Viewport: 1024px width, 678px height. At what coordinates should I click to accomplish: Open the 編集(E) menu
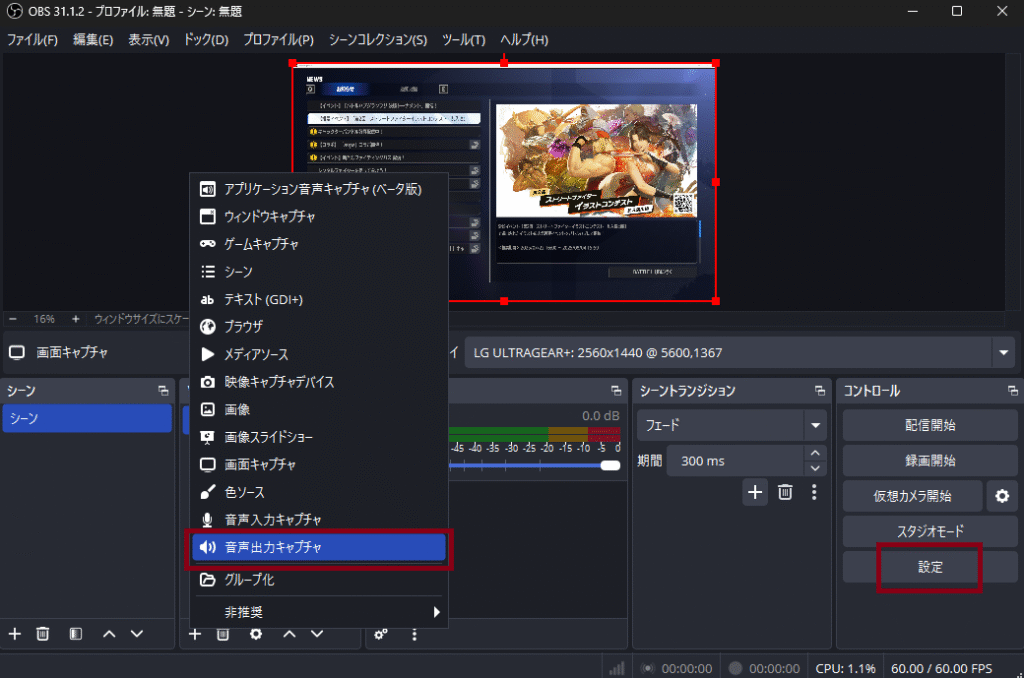click(93, 40)
